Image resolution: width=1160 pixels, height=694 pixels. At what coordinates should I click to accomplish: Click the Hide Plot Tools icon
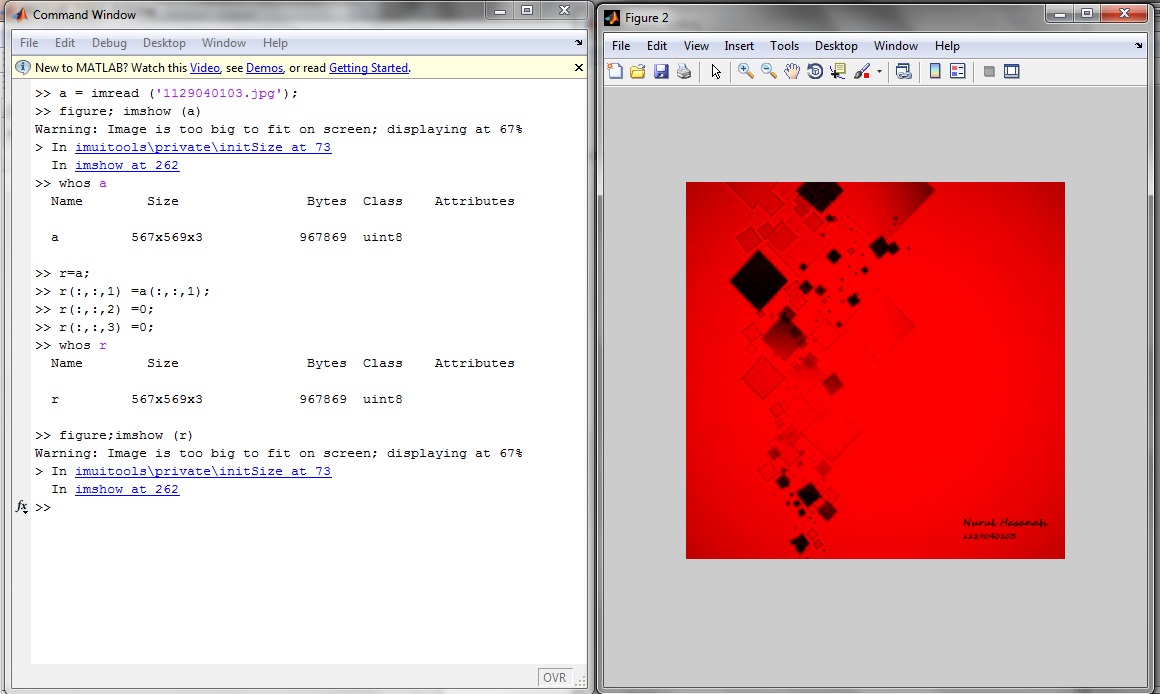989,71
